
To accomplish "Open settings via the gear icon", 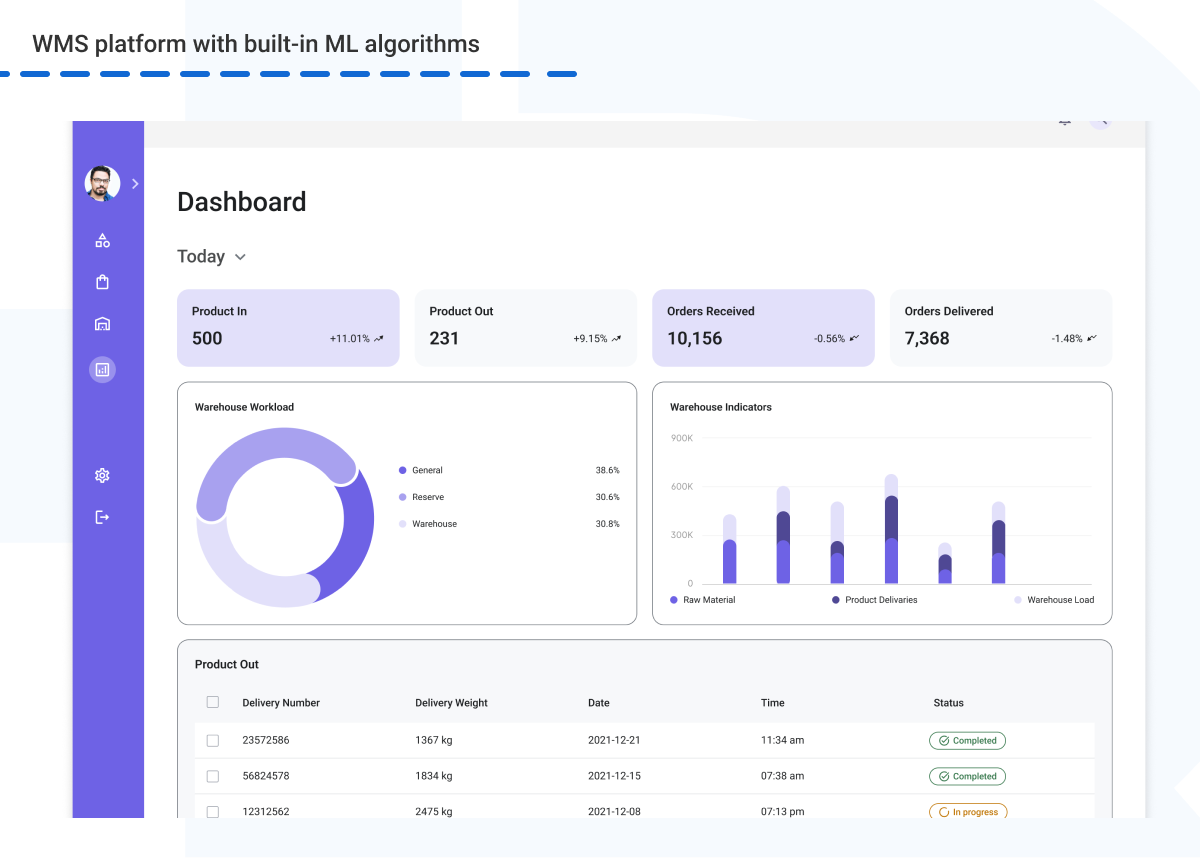I will [x=102, y=475].
